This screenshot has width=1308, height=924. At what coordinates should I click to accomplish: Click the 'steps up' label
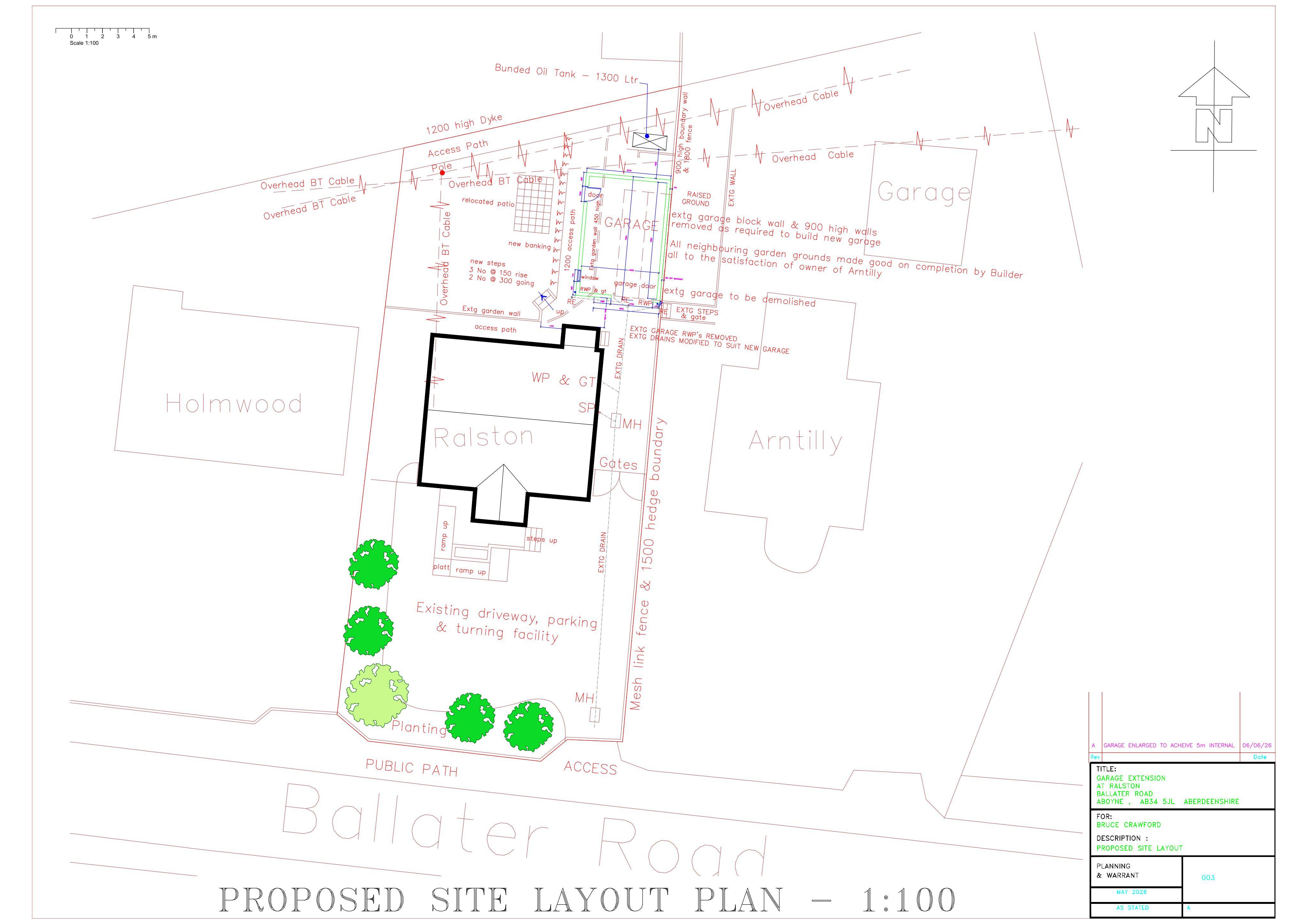(x=542, y=539)
